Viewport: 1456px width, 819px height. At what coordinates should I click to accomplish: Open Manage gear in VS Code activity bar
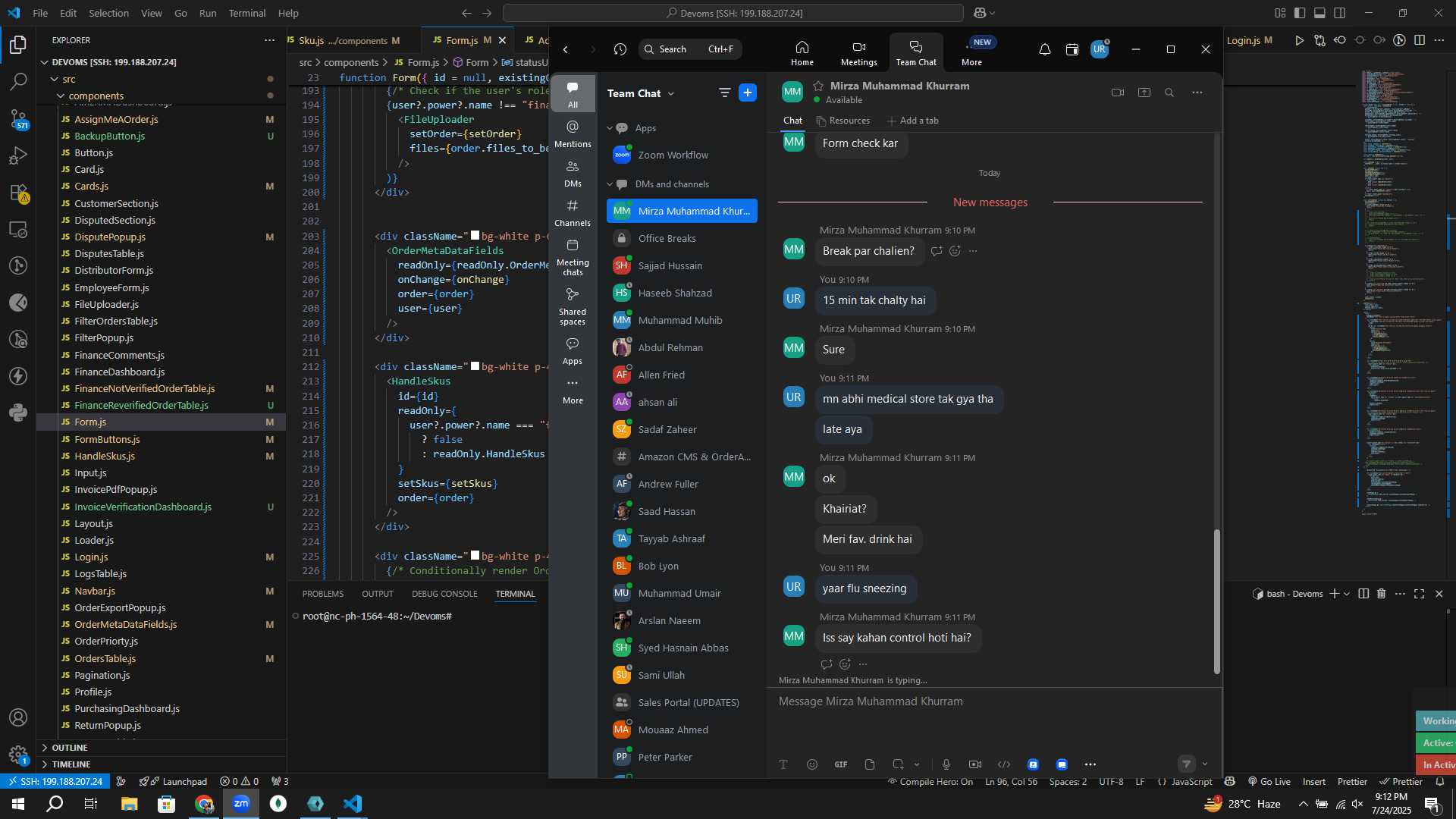(x=18, y=755)
